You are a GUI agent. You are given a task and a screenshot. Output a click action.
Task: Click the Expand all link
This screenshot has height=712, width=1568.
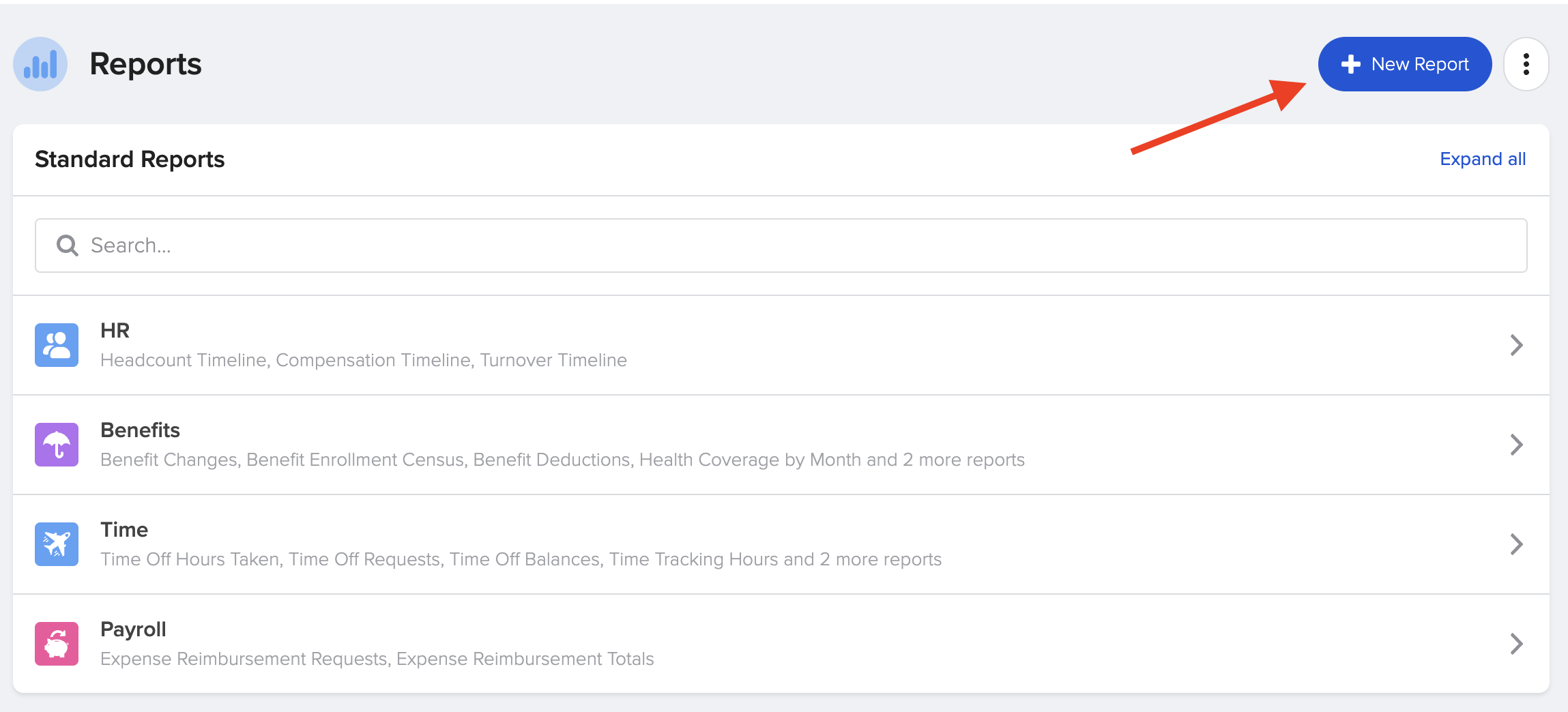(1482, 159)
